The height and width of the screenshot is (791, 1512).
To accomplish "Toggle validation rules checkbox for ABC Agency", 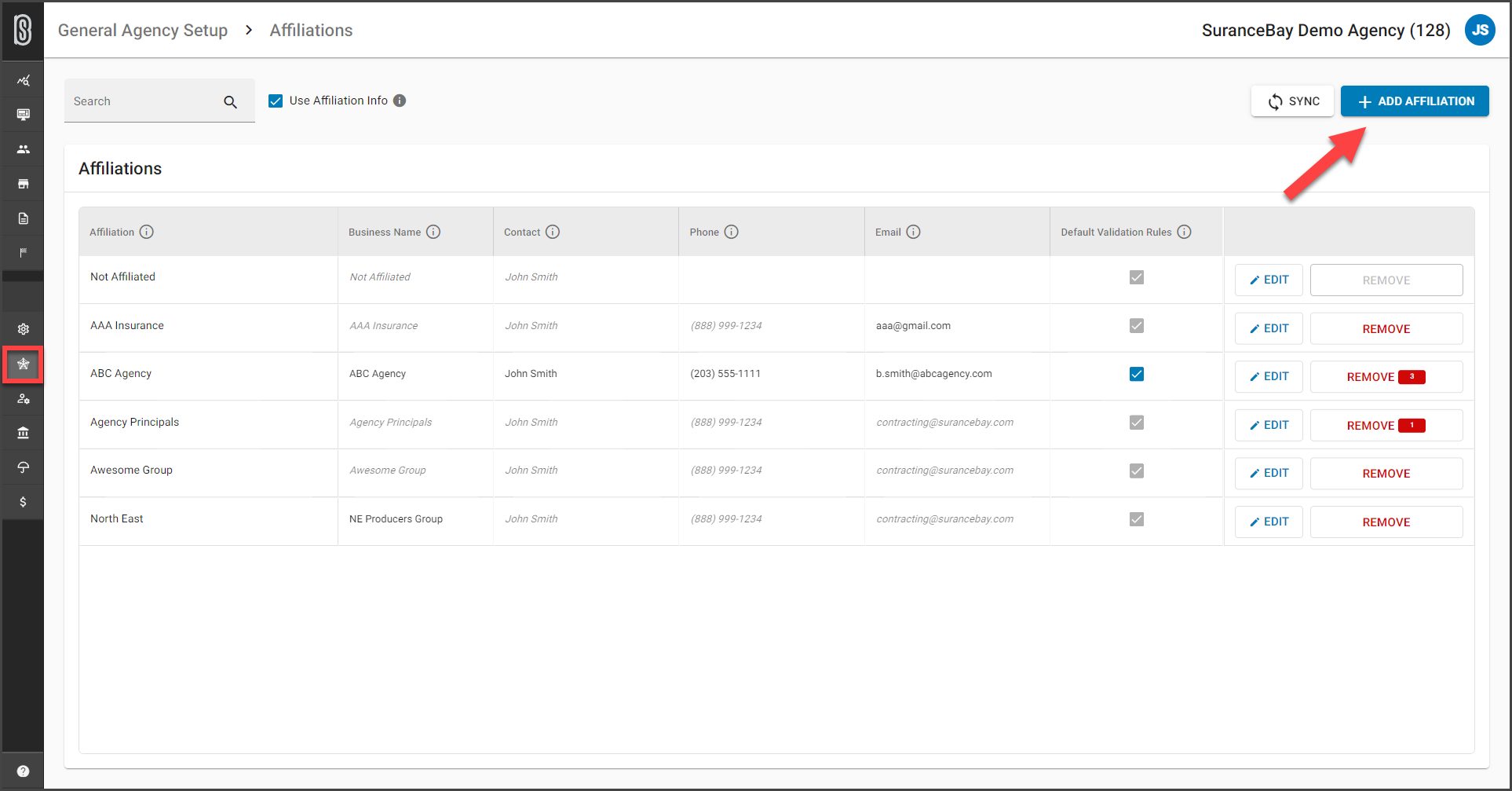I will (x=1137, y=374).
